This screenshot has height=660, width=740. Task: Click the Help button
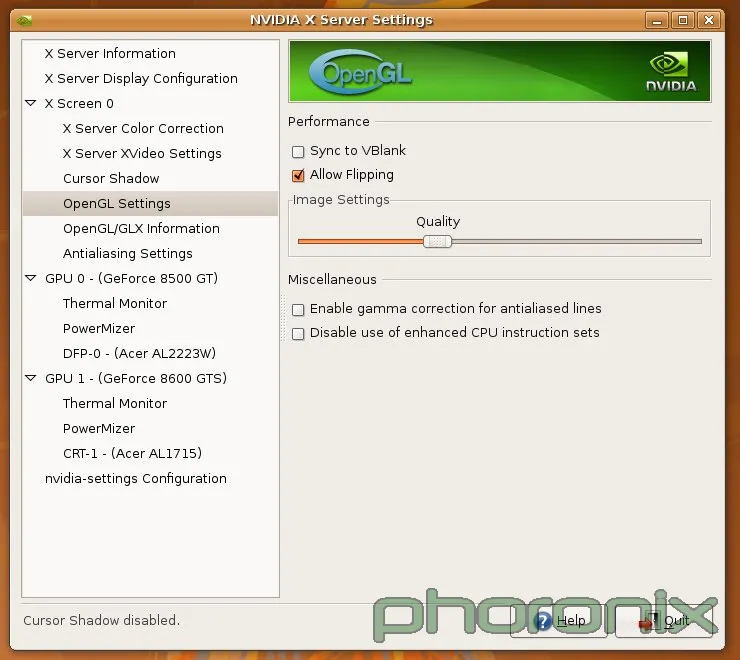pyautogui.click(x=560, y=621)
